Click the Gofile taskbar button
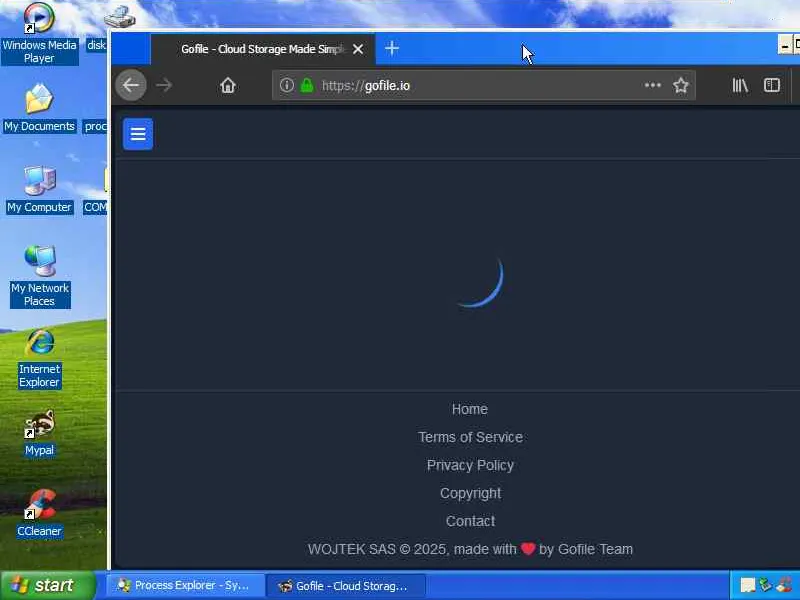The width and height of the screenshot is (800, 600). point(346,586)
